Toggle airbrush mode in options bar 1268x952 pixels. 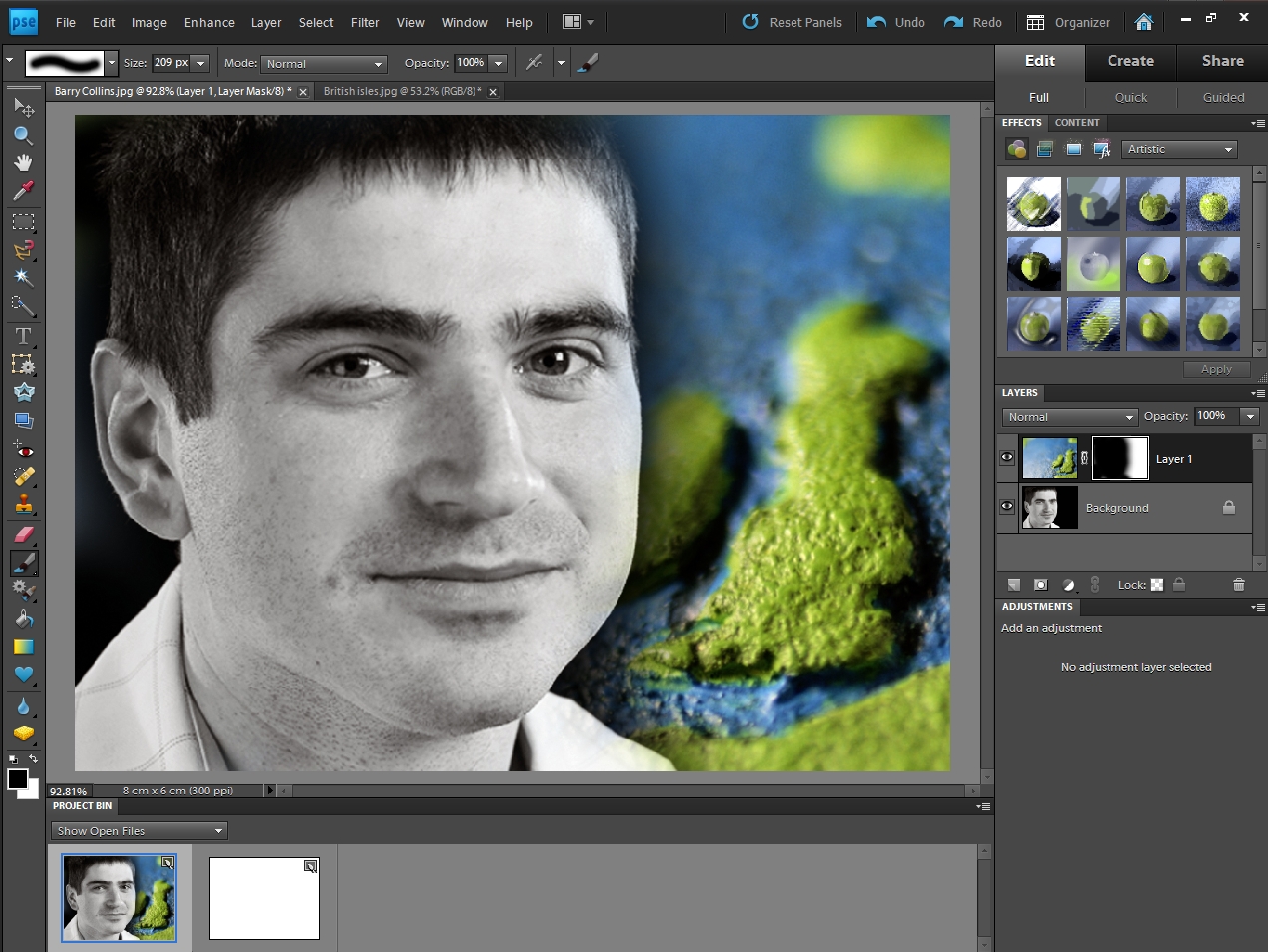[x=534, y=63]
